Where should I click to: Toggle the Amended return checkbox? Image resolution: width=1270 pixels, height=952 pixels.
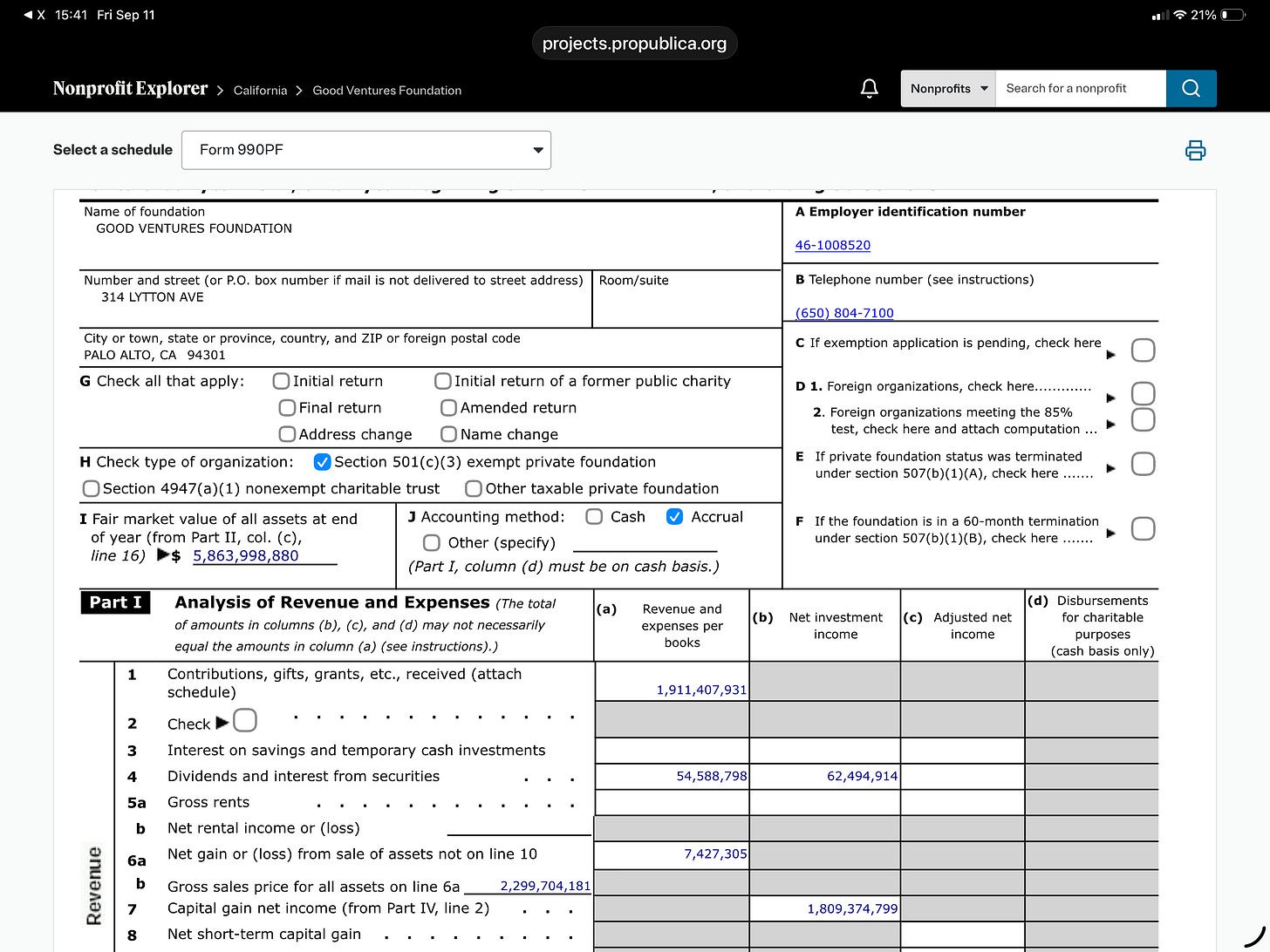(448, 407)
